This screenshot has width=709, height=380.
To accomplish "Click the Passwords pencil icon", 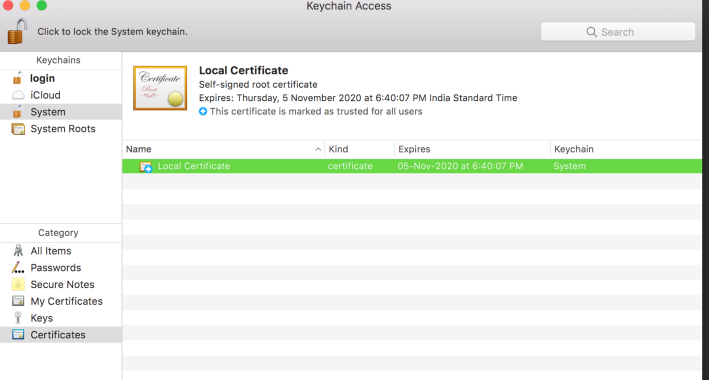I will 18,267.
